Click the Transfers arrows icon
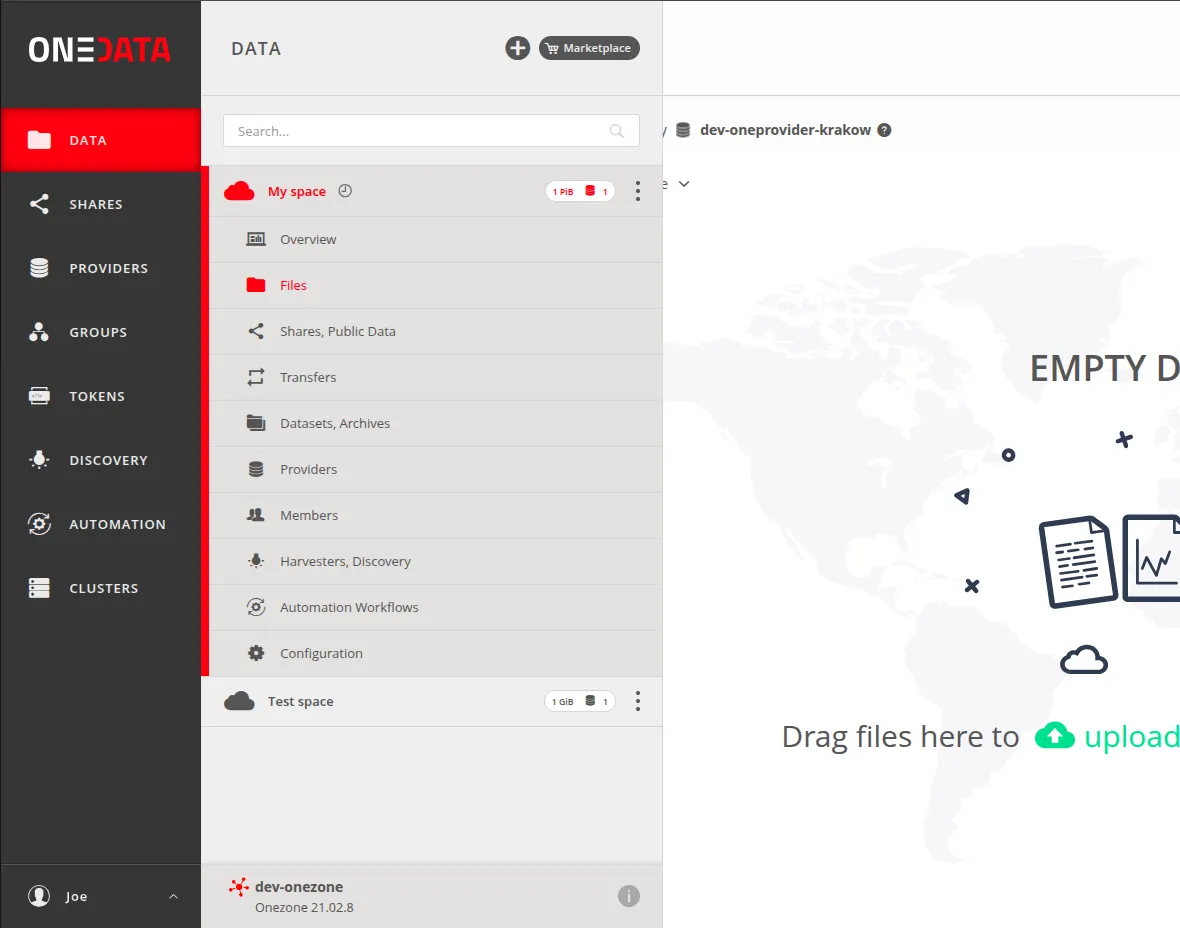 [x=256, y=377]
